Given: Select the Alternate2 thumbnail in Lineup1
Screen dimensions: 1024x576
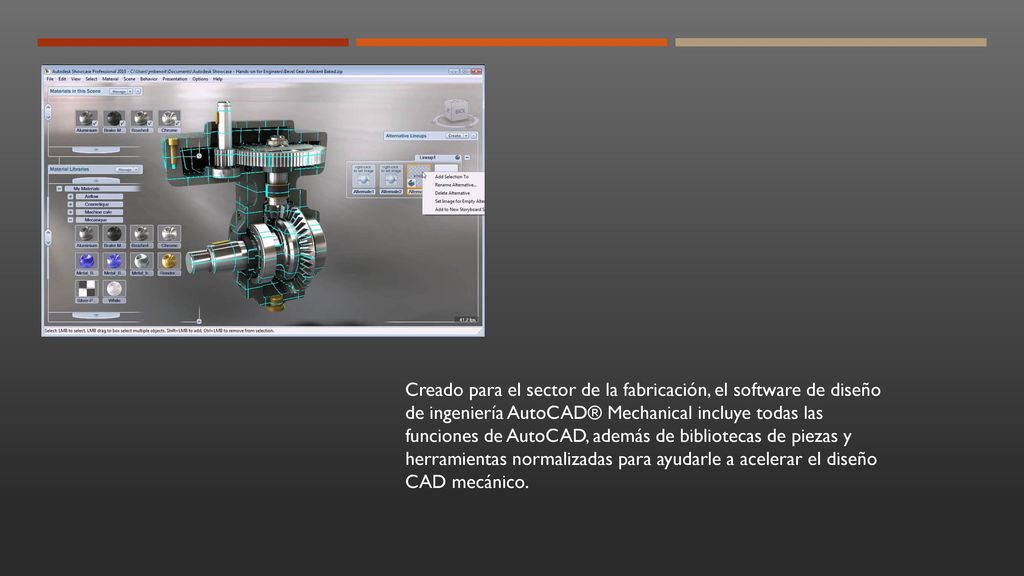Looking at the screenshot, I should point(391,180).
